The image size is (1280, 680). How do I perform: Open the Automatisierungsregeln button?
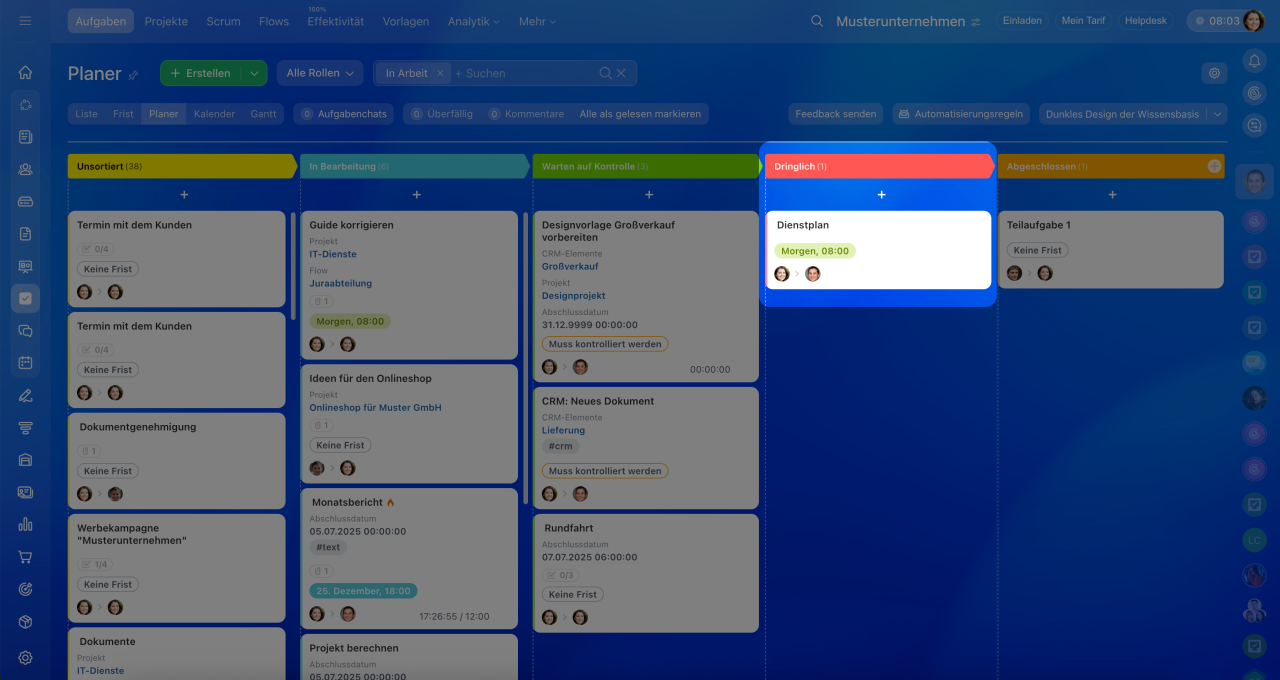point(961,114)
